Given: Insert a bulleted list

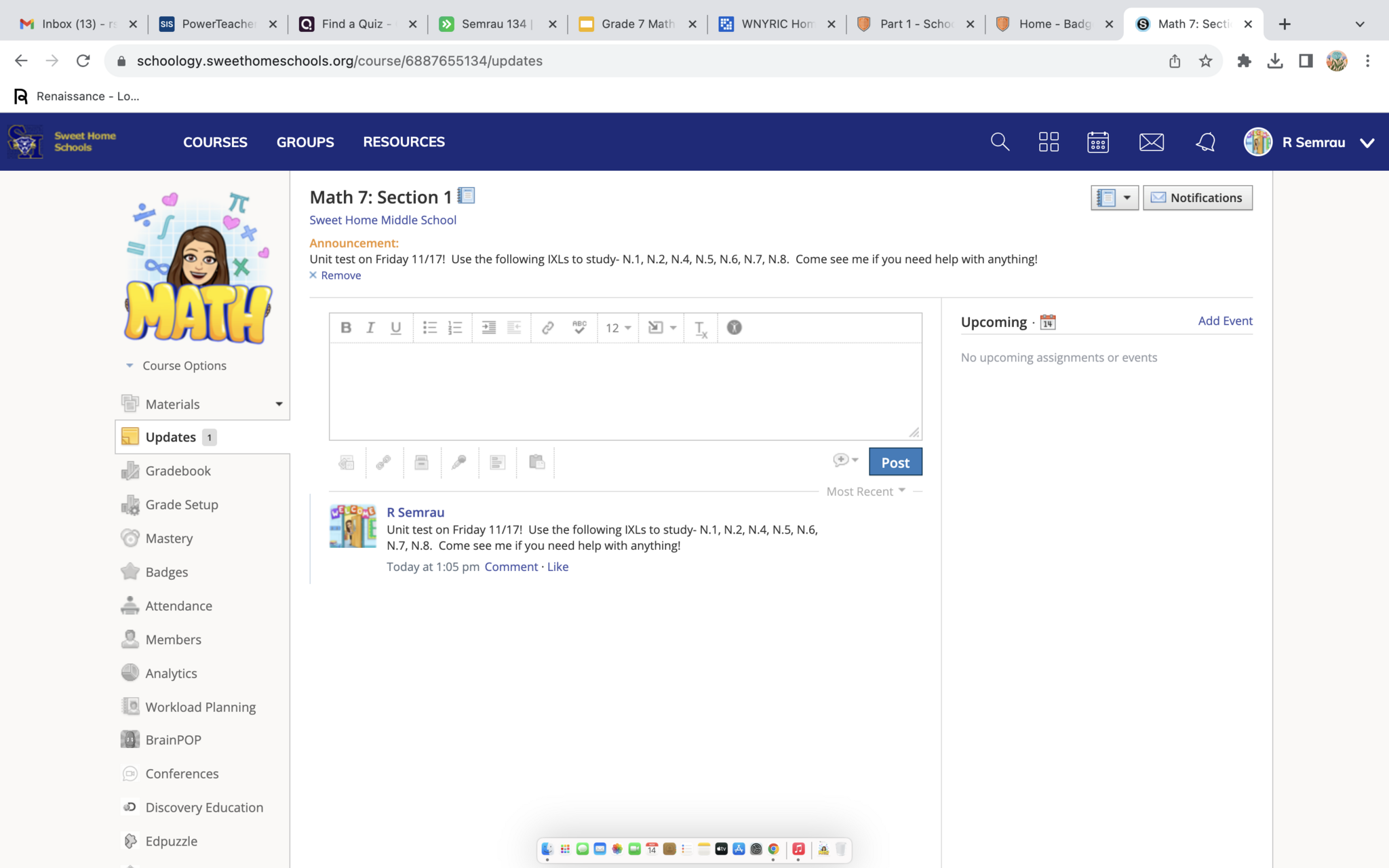Looking at the screenshot, I should point(429,328).
